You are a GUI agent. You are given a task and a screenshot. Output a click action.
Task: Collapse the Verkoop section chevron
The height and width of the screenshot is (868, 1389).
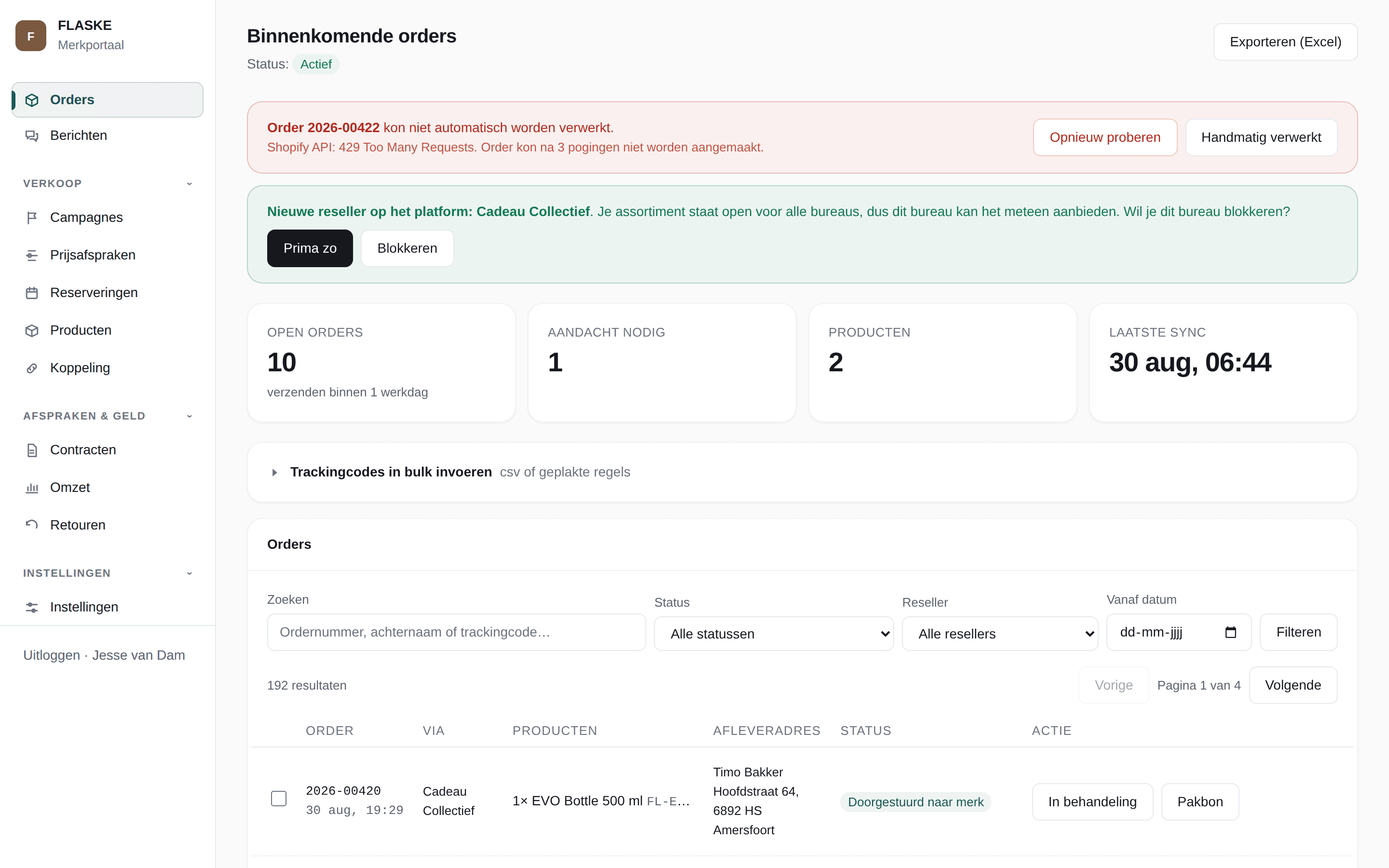190,184
